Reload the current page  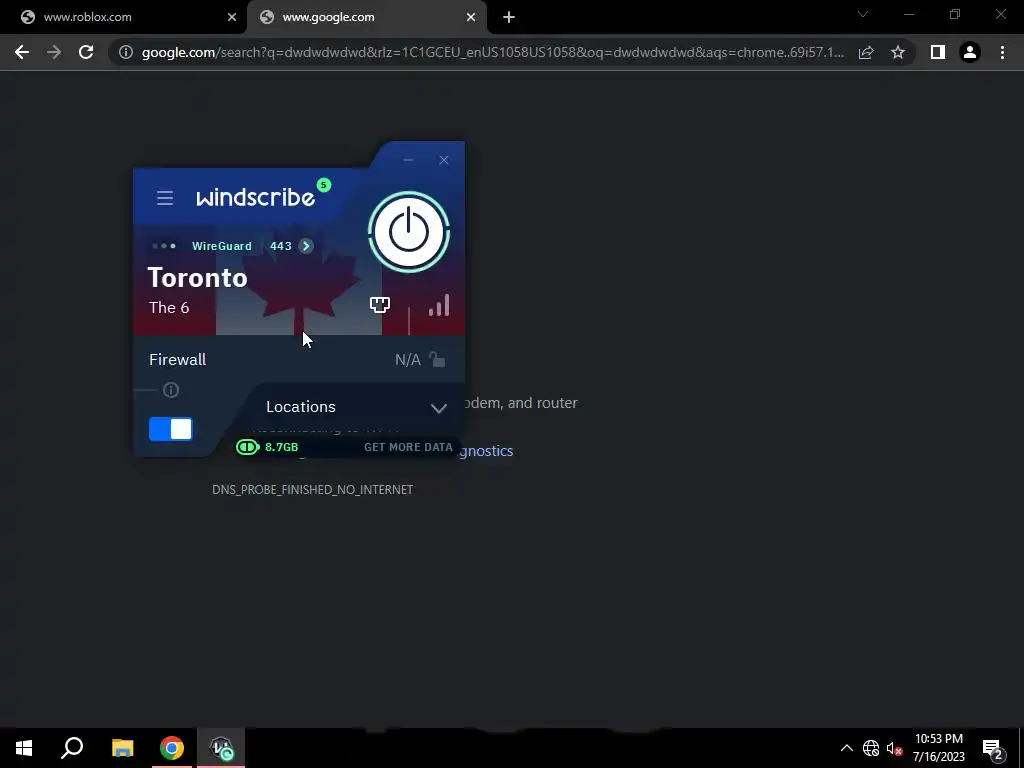pos(86,52)
